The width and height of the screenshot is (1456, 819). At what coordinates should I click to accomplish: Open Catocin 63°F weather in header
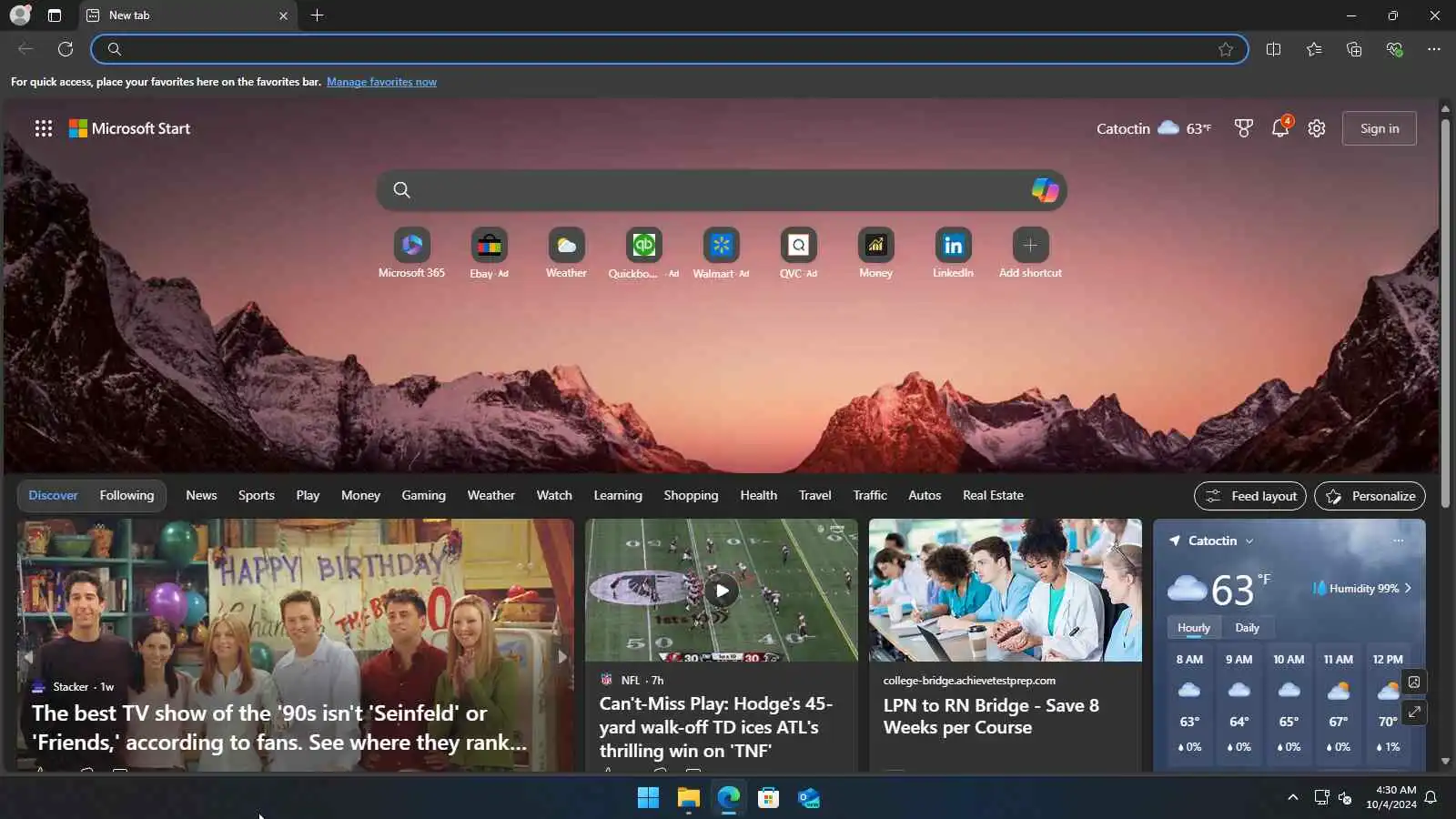click(x=1154, y=128)
